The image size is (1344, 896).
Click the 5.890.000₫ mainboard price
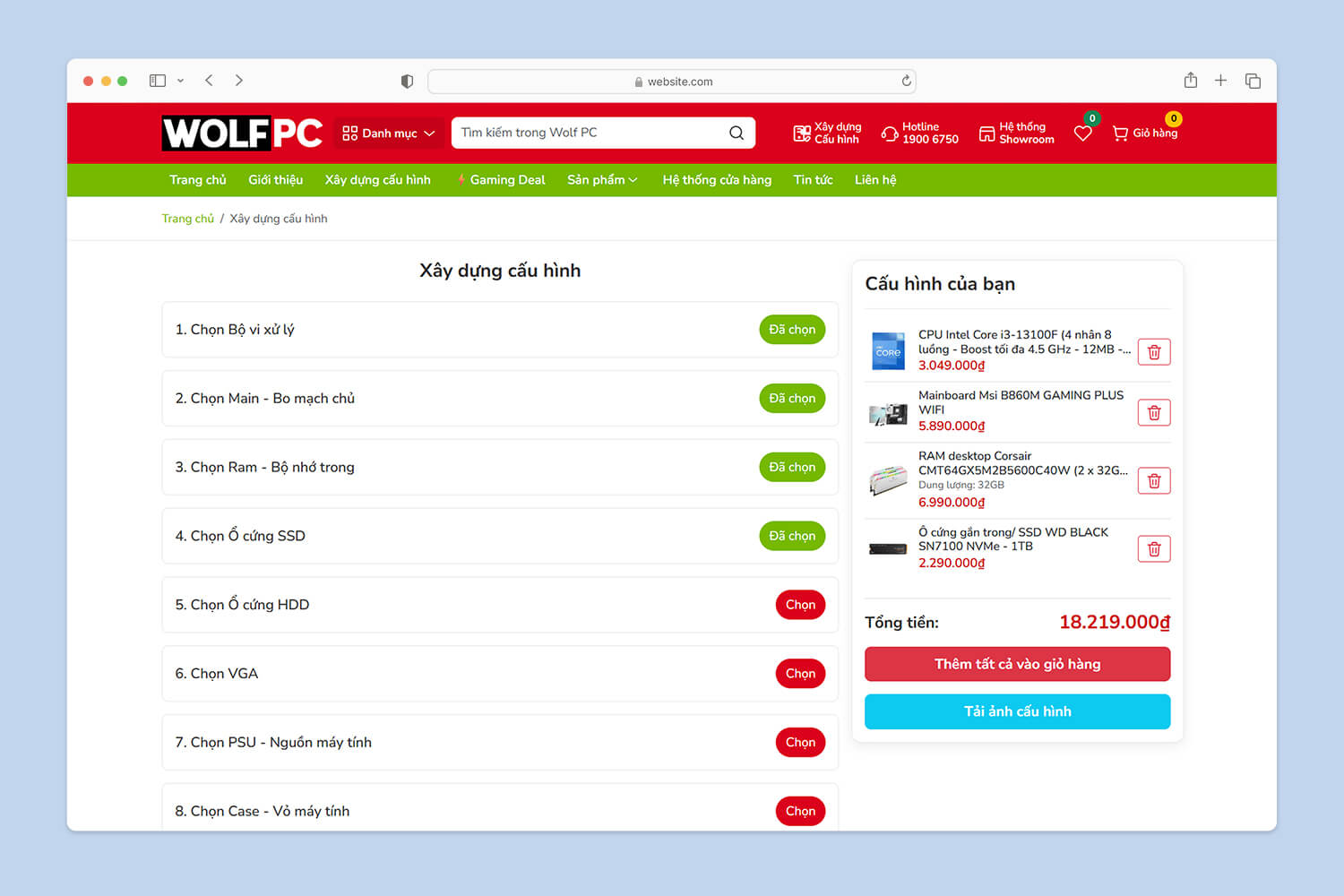coord(952,426)
